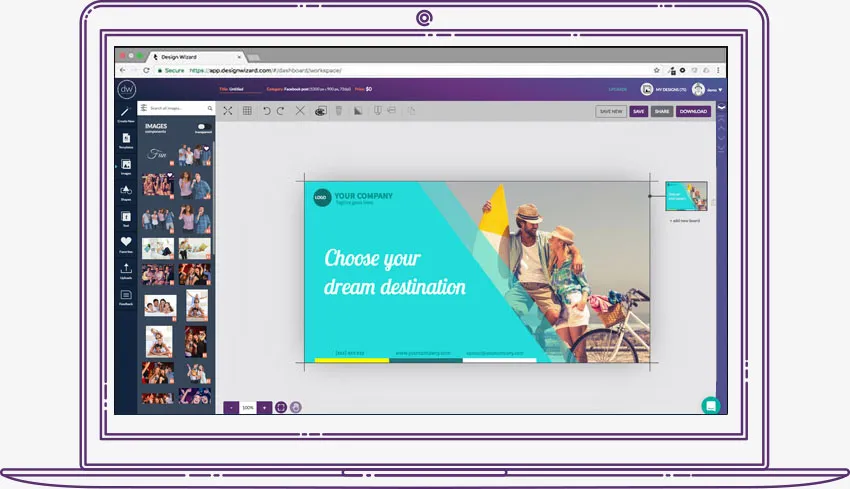Open Favorites heart icon in sidebar
This screenshot has width=850, height=489.
(x=126, y=244)
